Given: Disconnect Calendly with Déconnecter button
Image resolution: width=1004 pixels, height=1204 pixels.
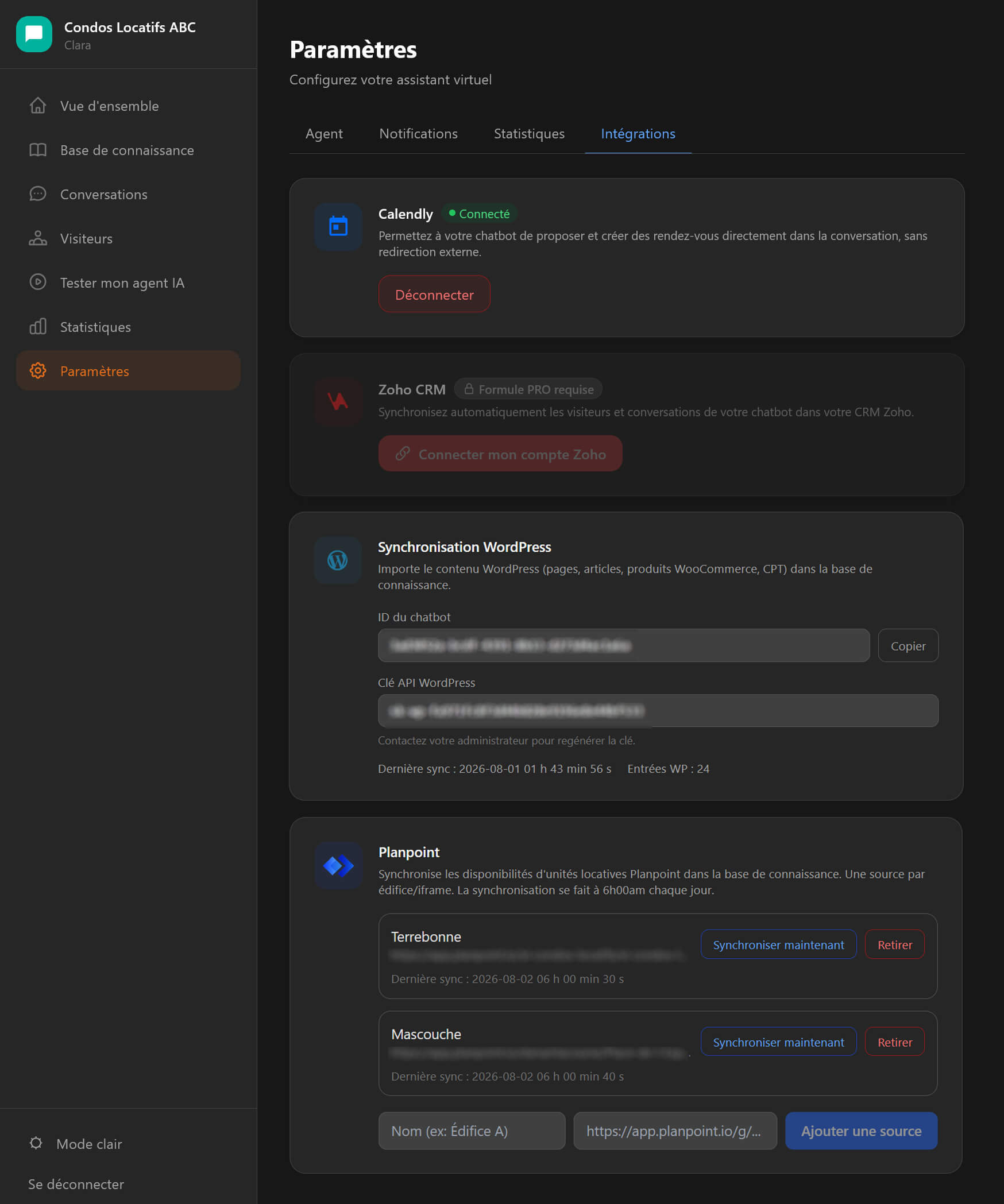Looking at the screenshot, I should click(x=434, y=294).
